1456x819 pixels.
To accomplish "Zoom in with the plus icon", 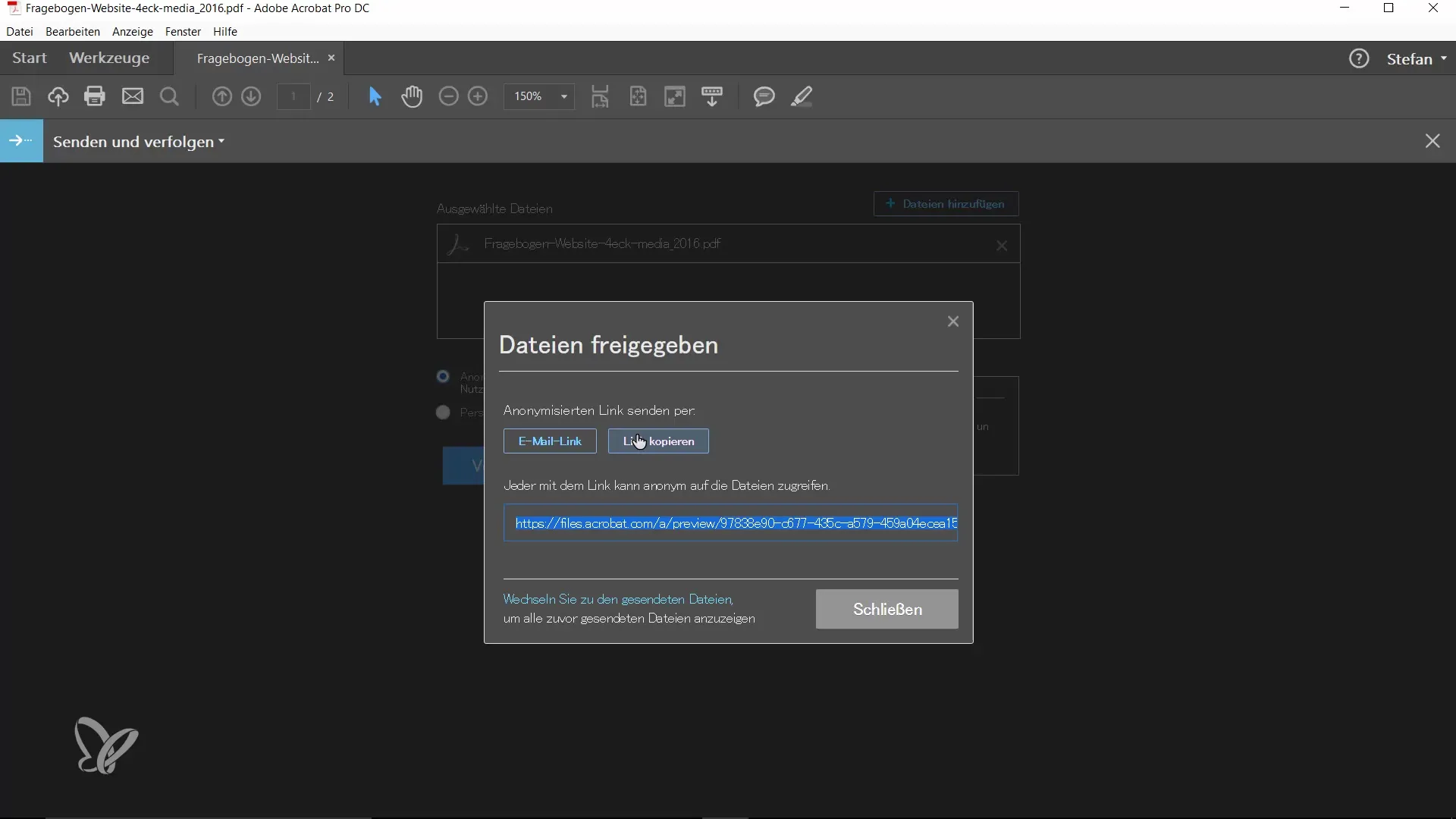I will [x=478, y=96].
